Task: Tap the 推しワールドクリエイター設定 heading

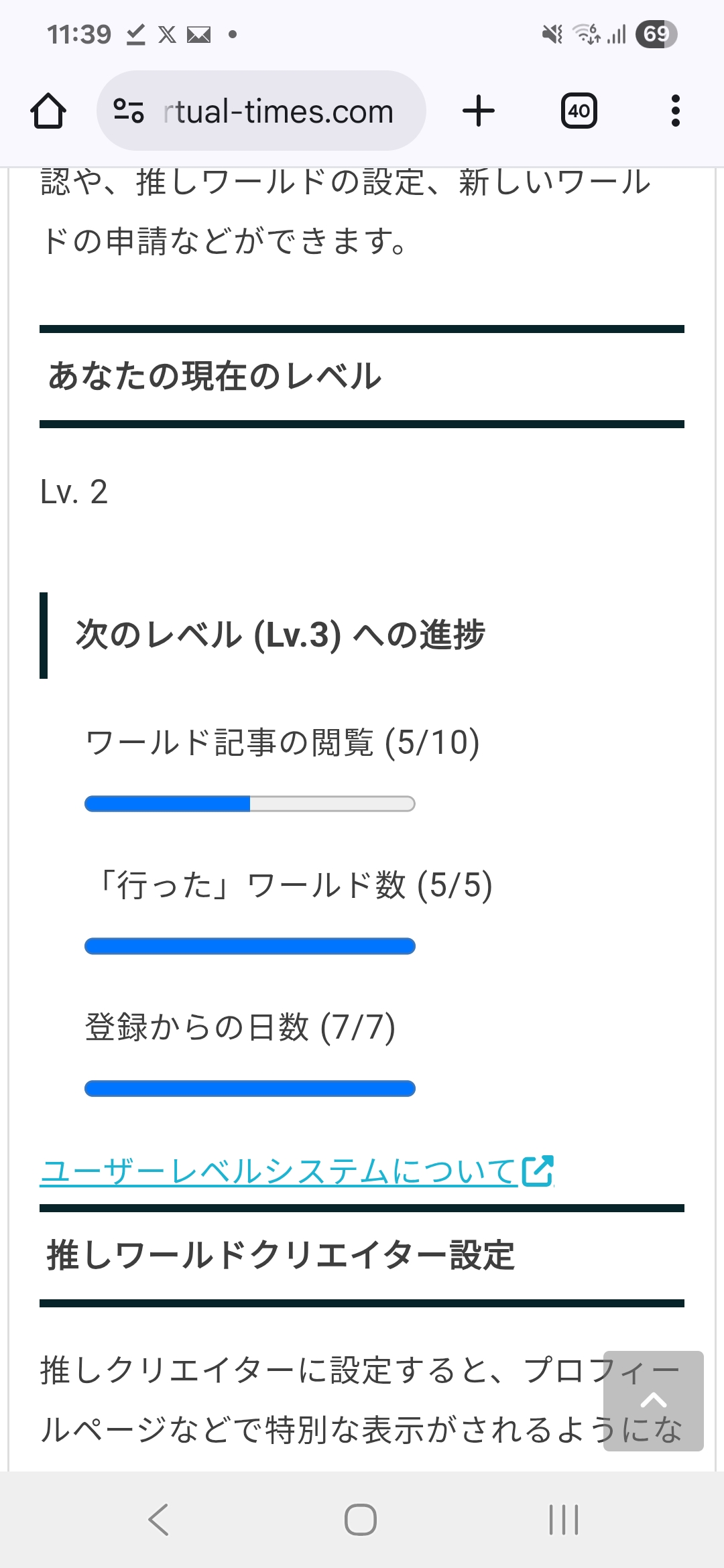Action: 280,1255
